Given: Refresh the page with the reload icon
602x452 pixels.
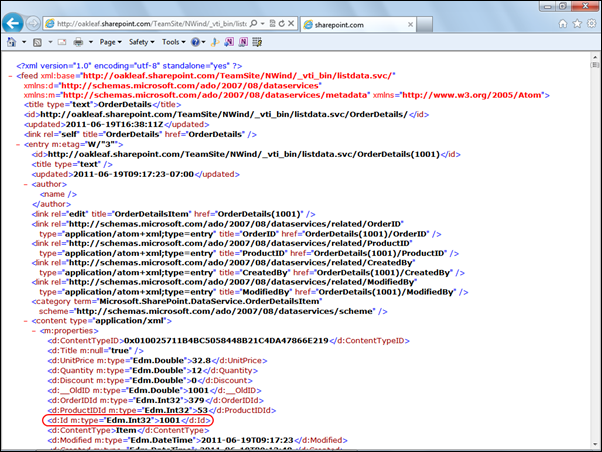Looking at the screenshot, I should pos(281,23).
